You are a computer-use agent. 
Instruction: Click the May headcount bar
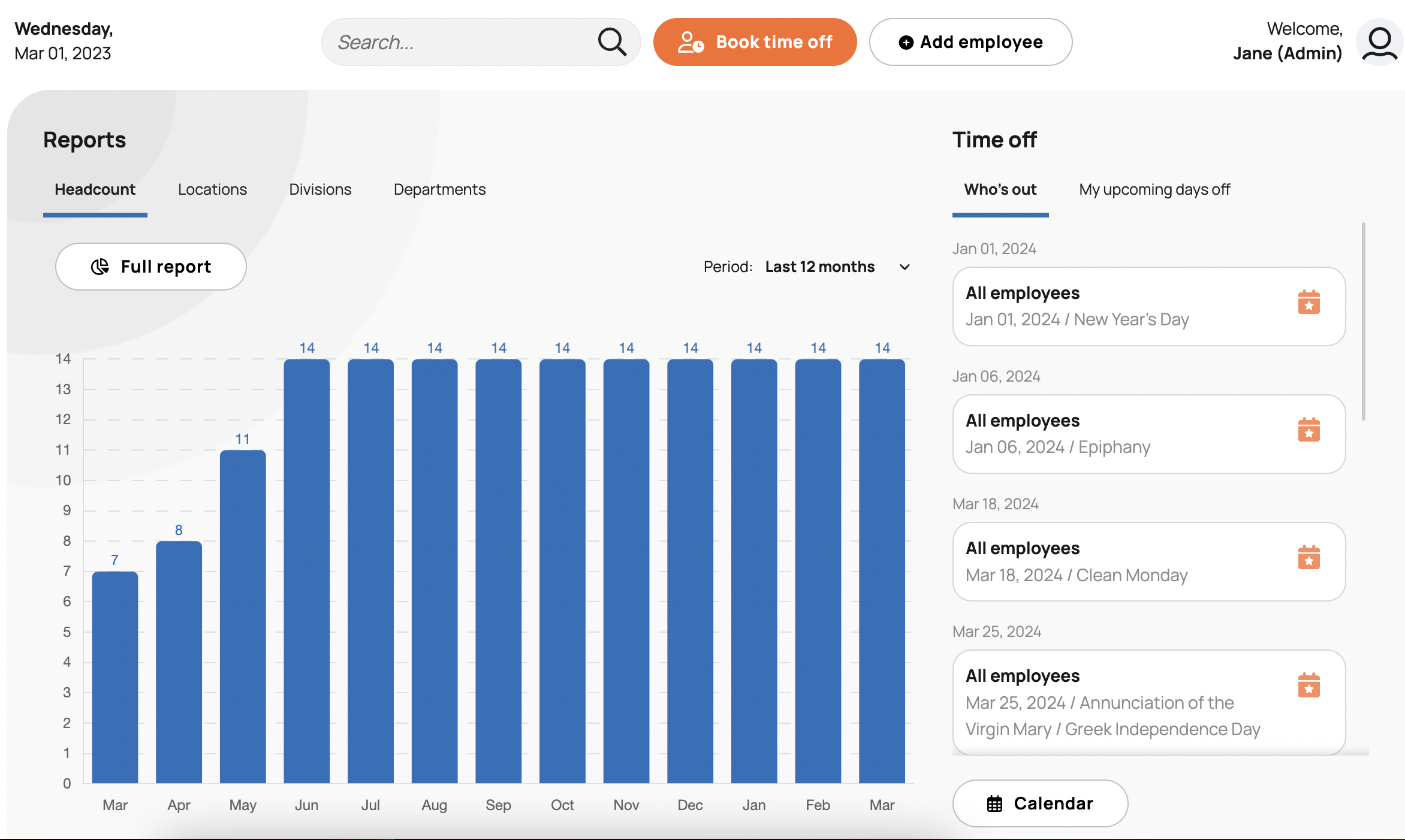tap(243, 617)
